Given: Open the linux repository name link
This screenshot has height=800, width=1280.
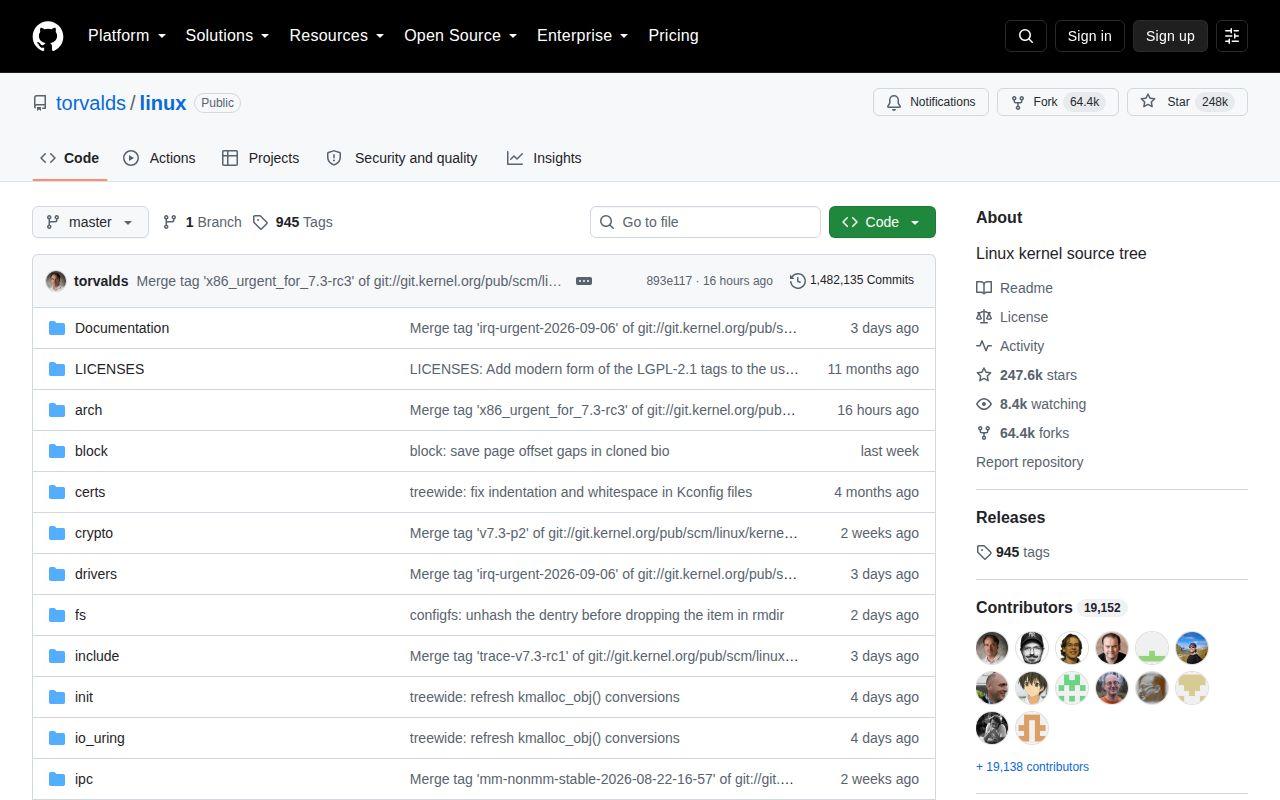Looking at the screenshot, I should pos(163,103).
